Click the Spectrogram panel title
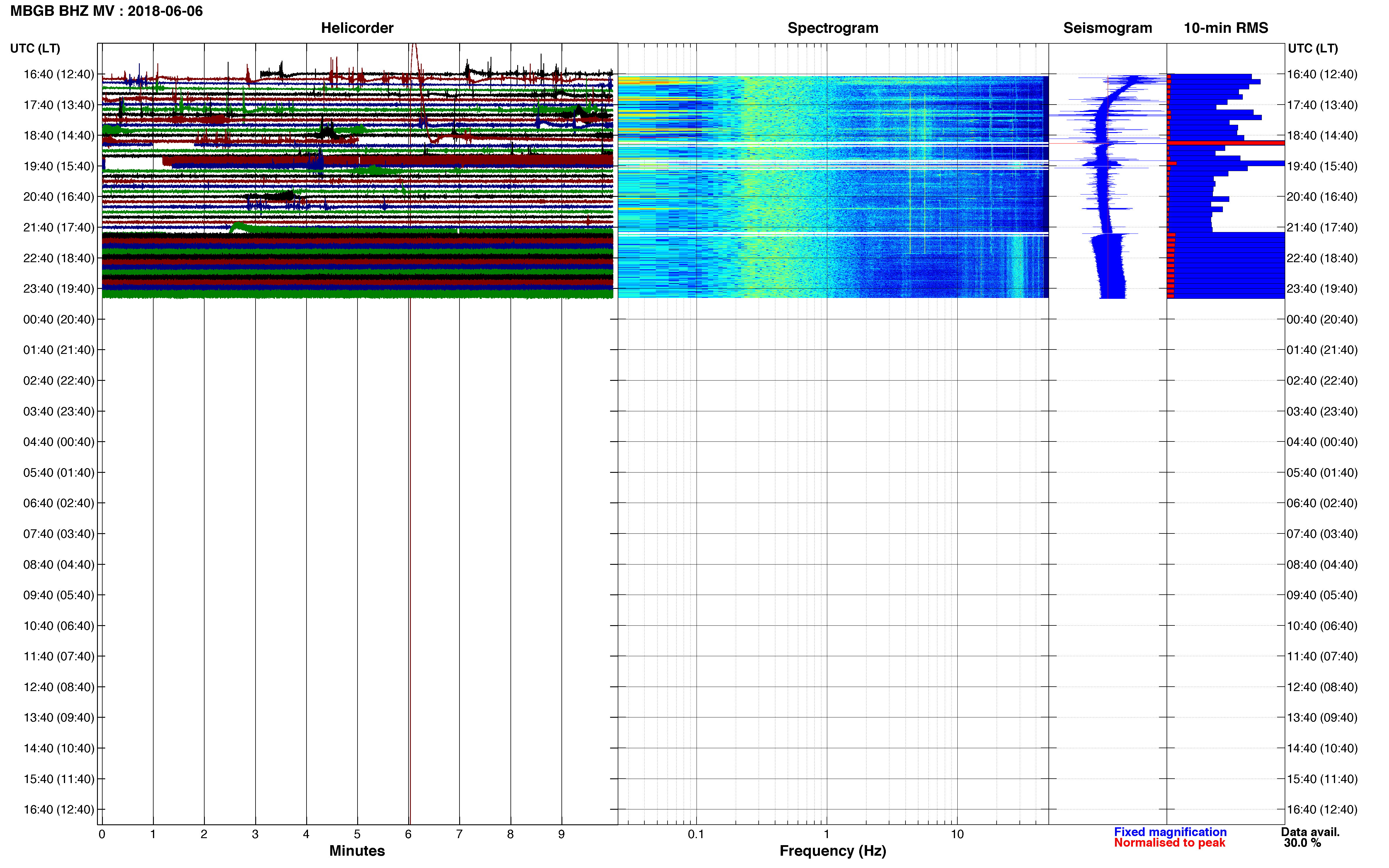This screenshot has width=1389, height=868. pos(833,28)
